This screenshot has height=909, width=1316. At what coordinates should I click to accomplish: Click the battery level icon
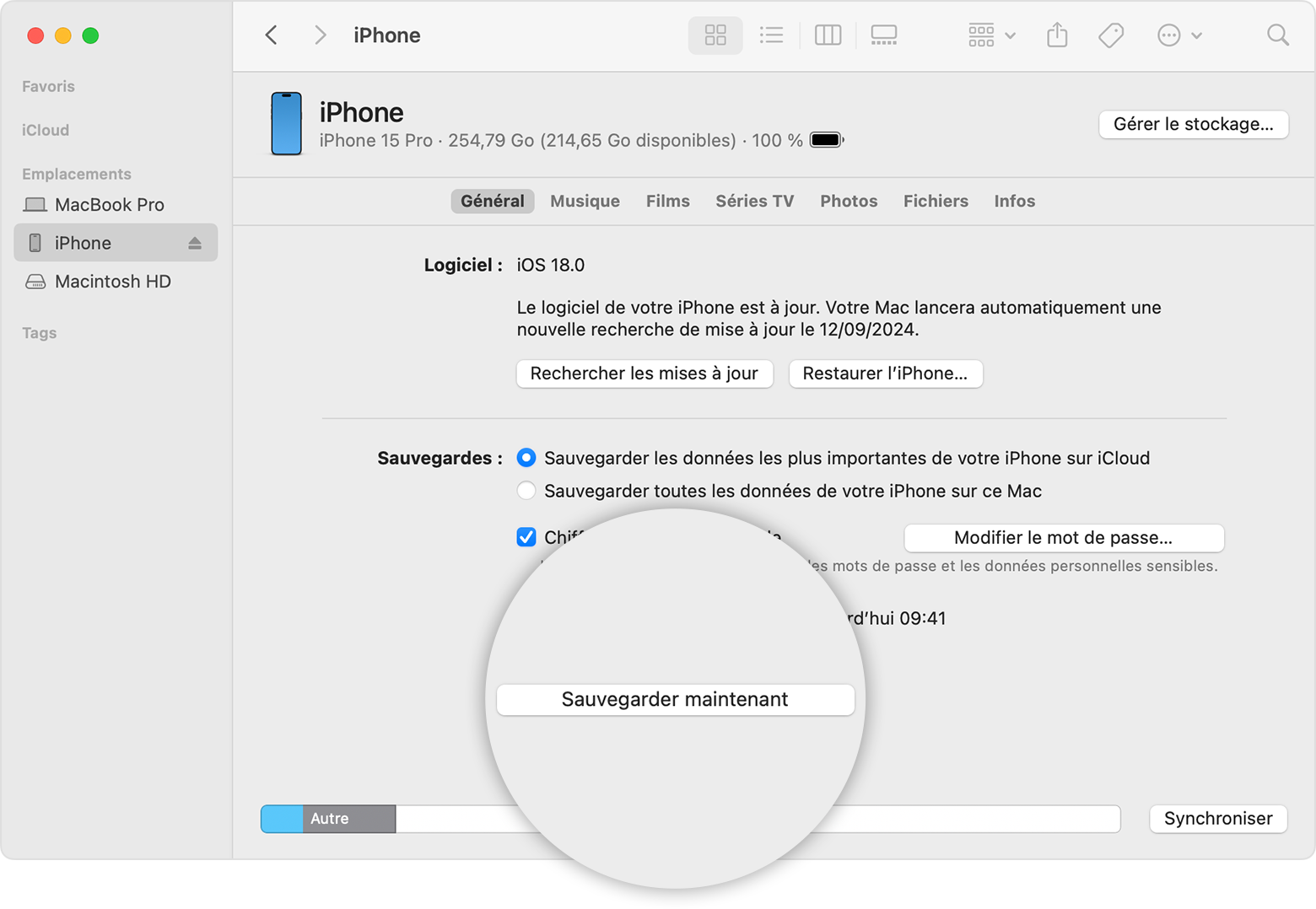[x=827, y=140]
